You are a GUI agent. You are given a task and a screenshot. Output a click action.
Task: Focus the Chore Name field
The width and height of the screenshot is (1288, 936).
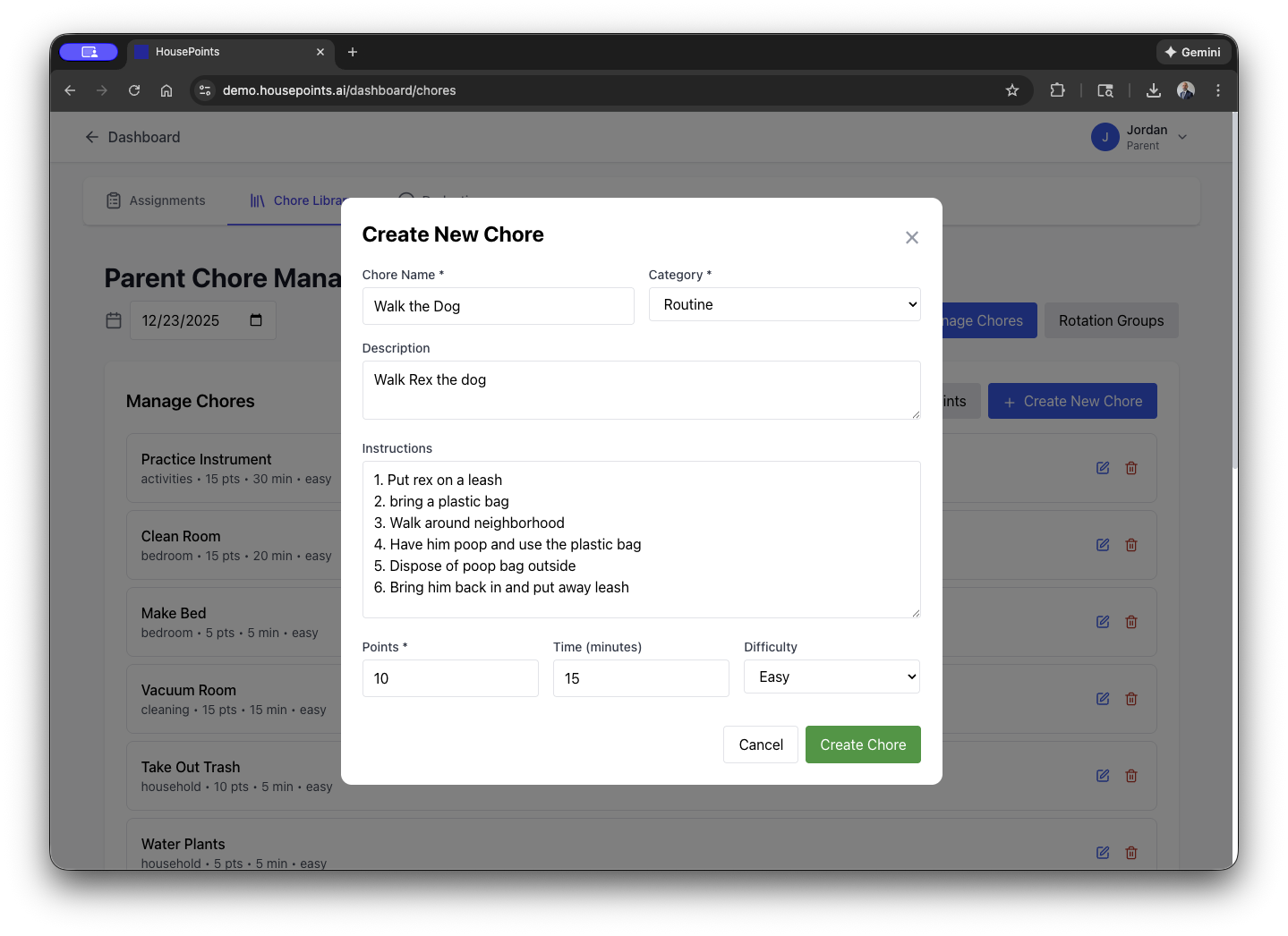(x=498, y=306)
